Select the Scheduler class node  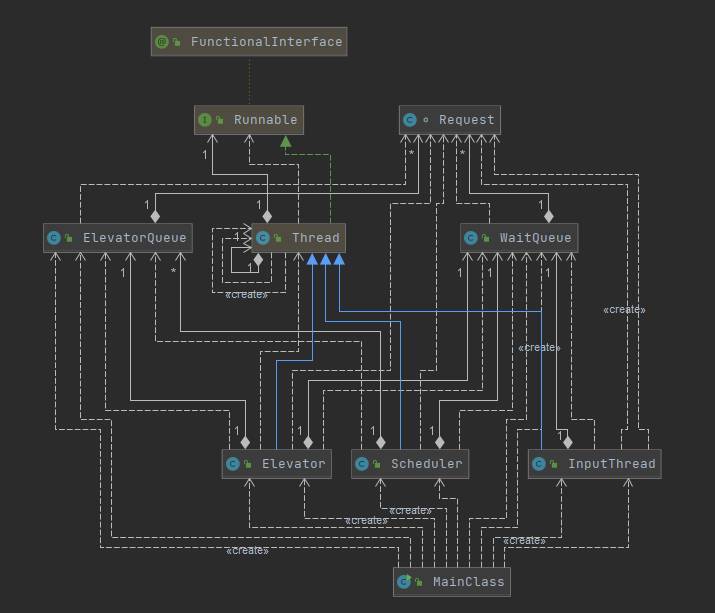[x=410, y=464]
